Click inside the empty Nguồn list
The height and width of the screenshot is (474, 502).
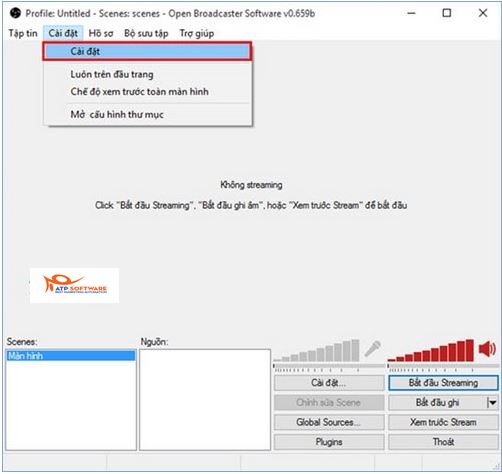205,400
